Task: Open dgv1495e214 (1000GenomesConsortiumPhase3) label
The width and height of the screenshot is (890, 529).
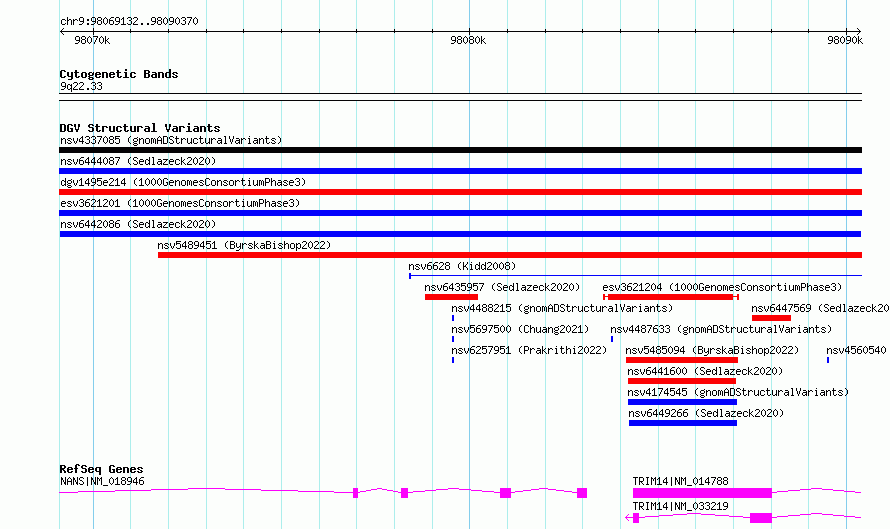Action: click(183, 182)
